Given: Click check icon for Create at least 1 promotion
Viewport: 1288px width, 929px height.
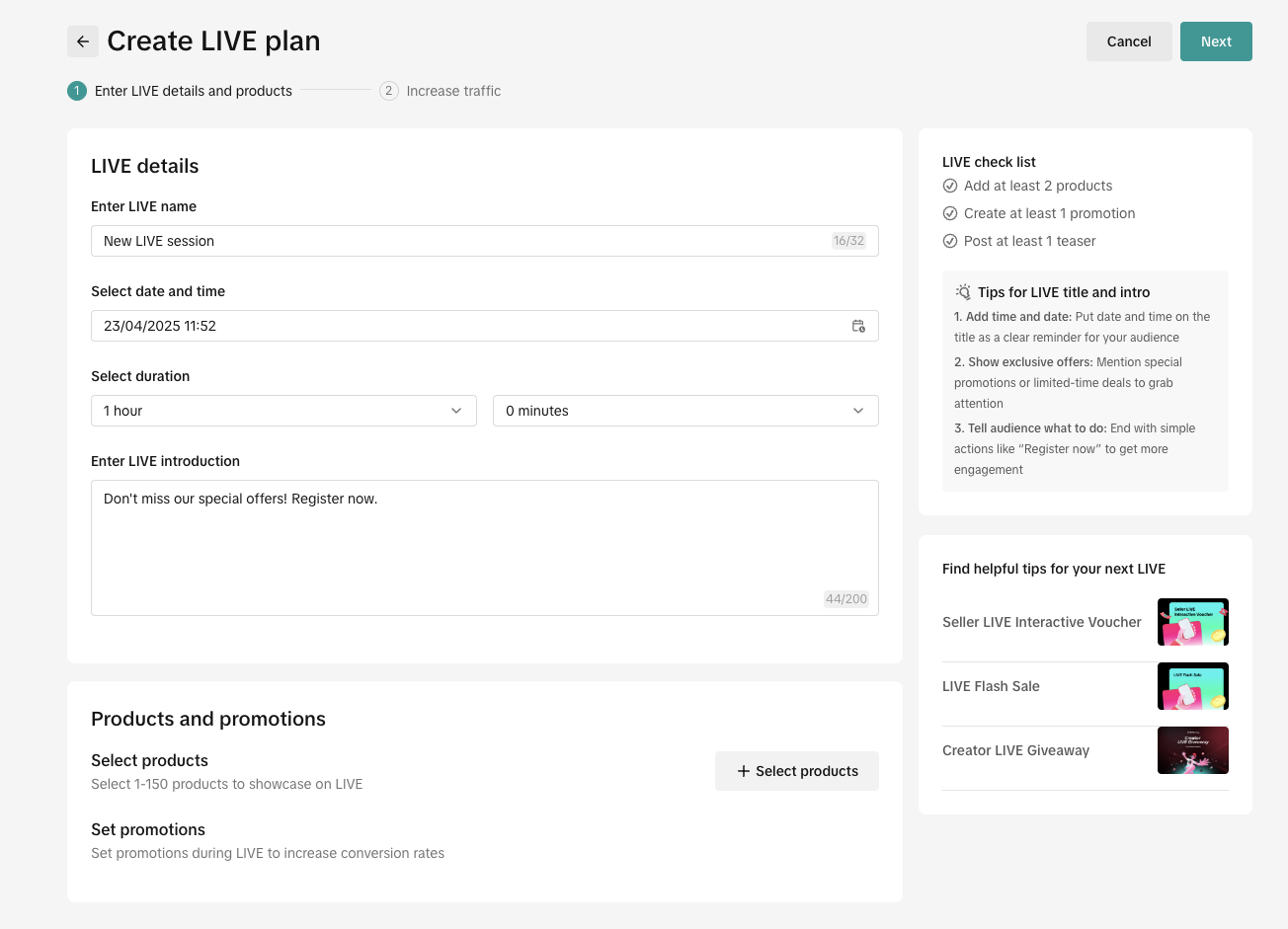Looking at the screenshot, I should 950,213.
